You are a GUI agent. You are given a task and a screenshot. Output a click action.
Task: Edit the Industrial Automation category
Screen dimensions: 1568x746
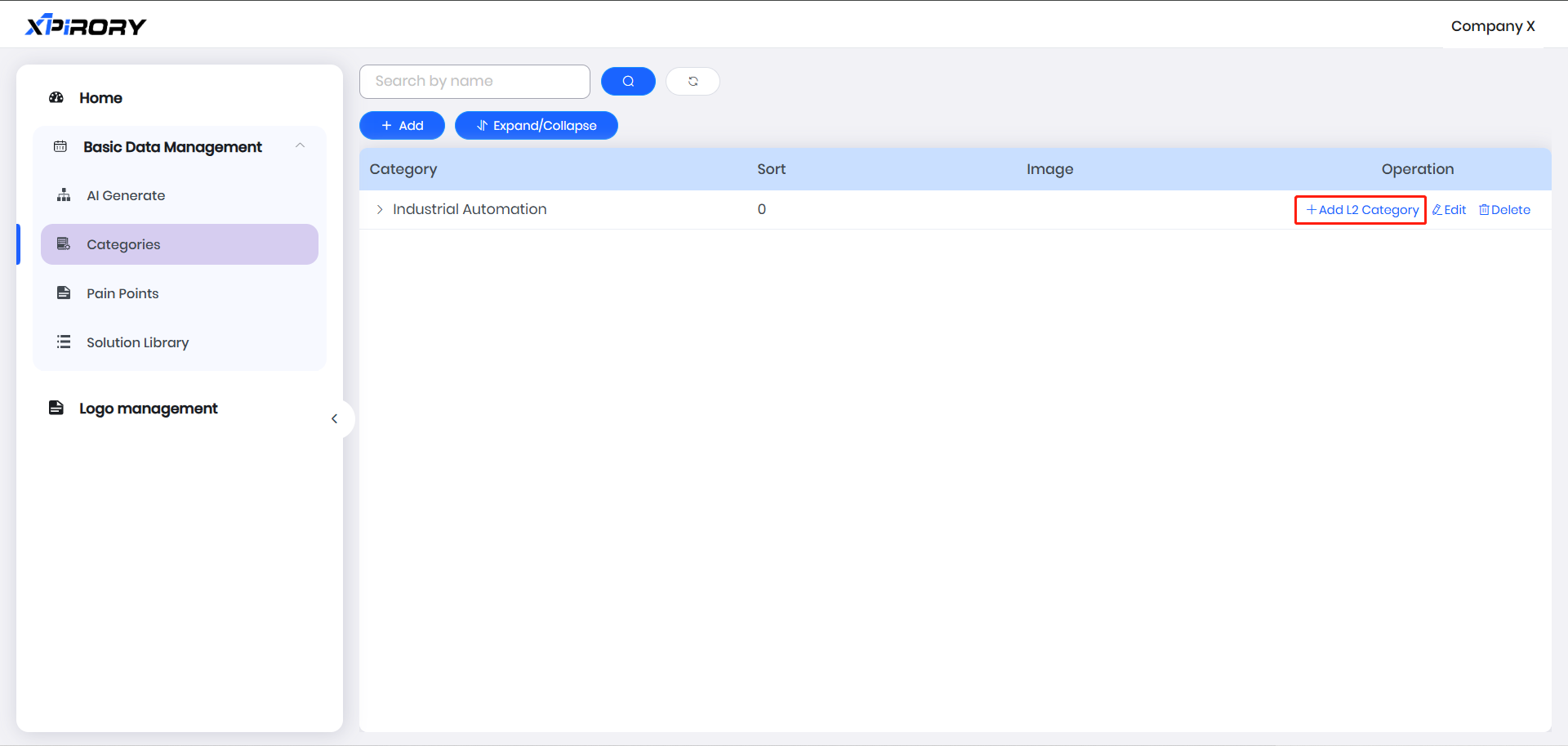1450,210
